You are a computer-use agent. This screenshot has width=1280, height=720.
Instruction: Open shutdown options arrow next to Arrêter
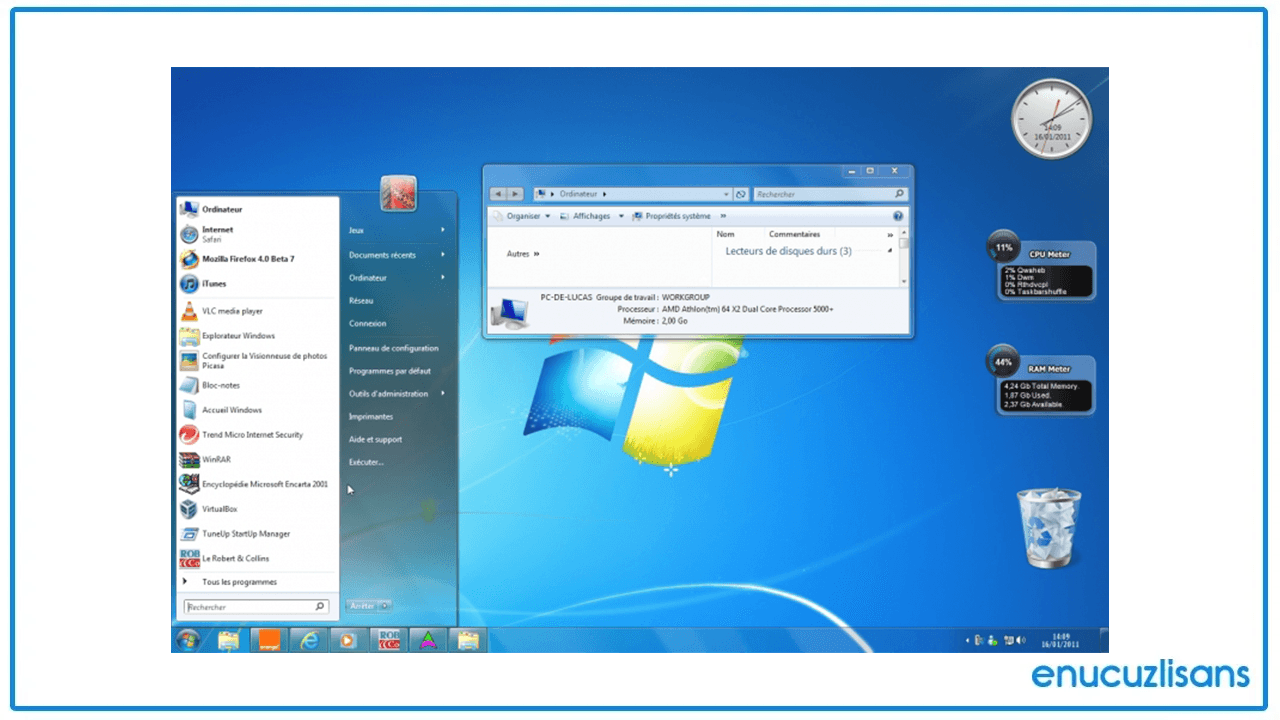pyautogui.click(x=386, y=606)
